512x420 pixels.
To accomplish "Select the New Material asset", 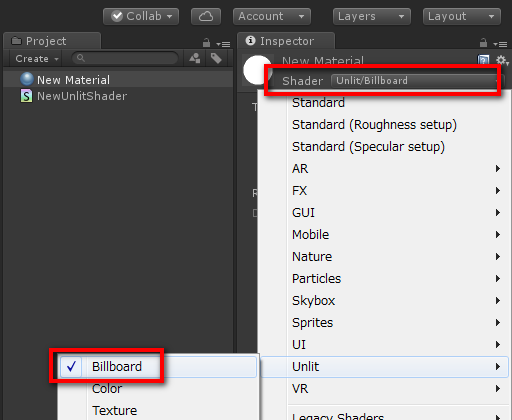I will (x=118, y=80).
